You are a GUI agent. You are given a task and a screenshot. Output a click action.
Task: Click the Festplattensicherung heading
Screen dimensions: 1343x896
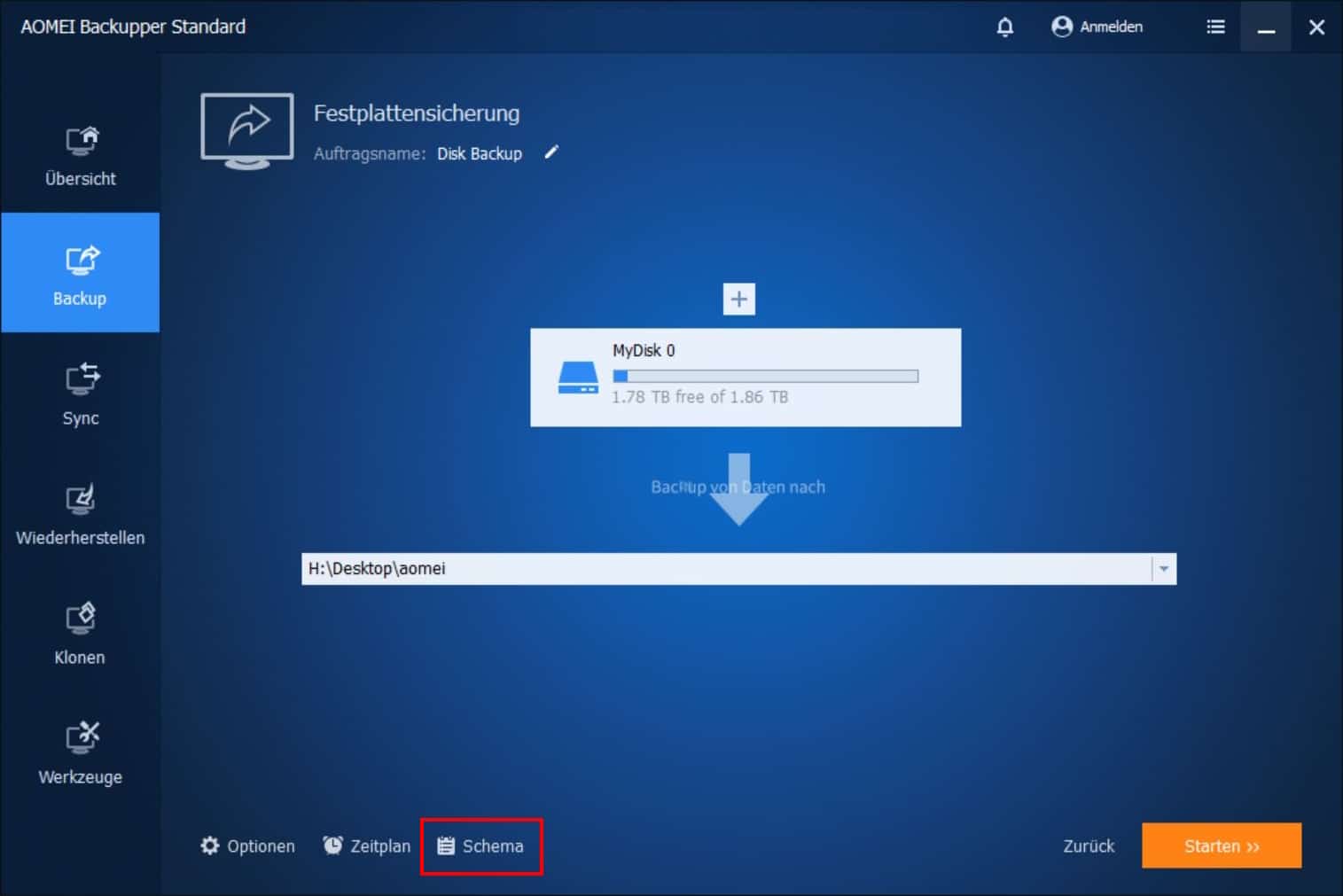point(417,113)
